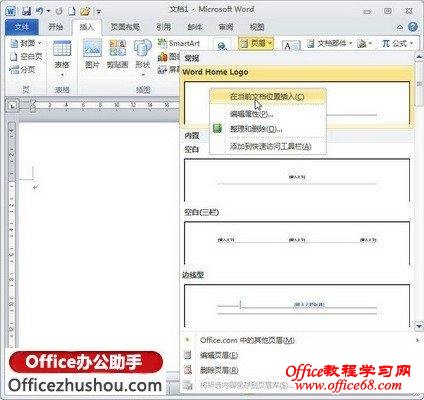Insert a blank page (空白页)
Image resolution: width=424 pixels, height=400 pixels.
pyautogui.click(x=25, y=57)
